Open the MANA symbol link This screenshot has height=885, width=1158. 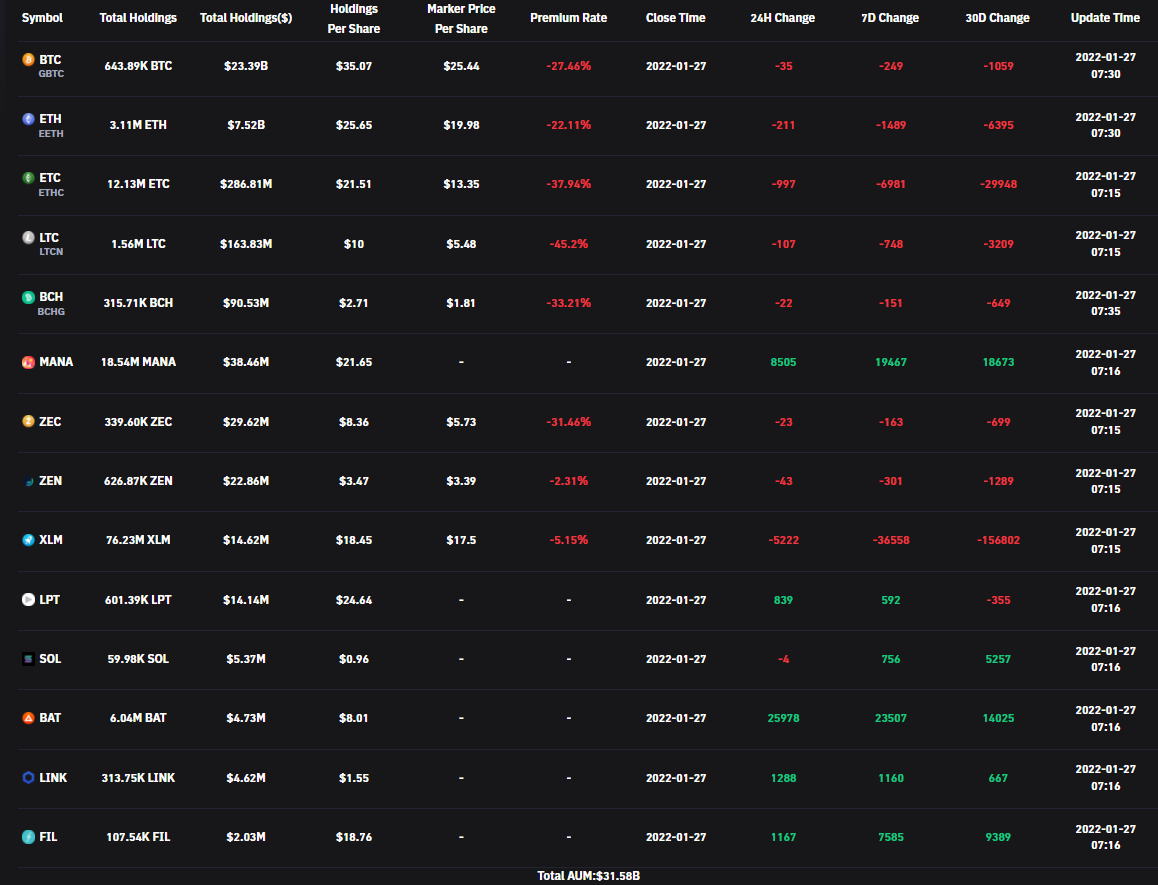pos(56,362)
